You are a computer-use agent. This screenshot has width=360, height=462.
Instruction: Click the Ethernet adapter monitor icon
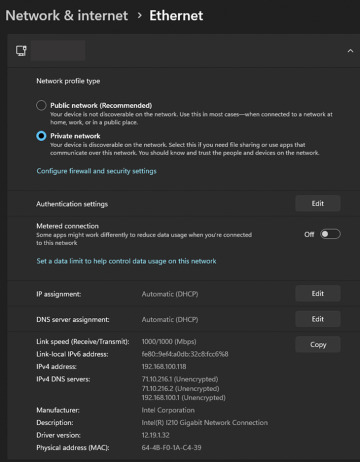point(21,51)
